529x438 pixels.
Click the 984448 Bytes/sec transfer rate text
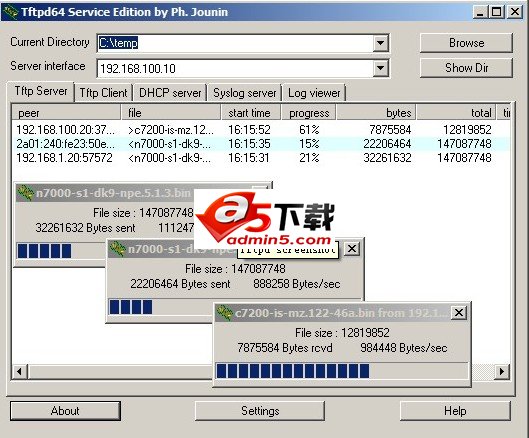pos(403,348)
